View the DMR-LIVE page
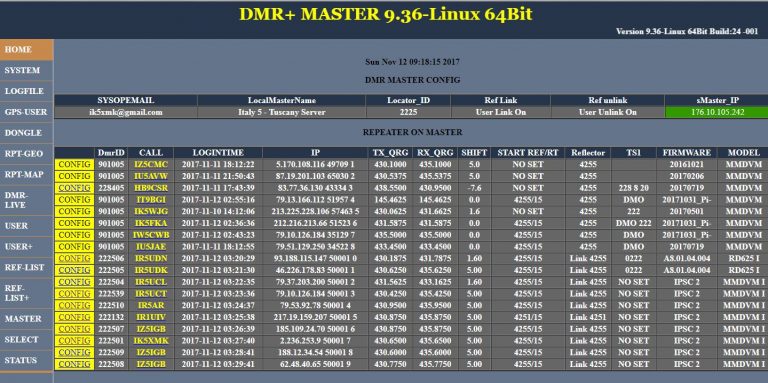Screen dimensions: 768x383 [26, 200]
